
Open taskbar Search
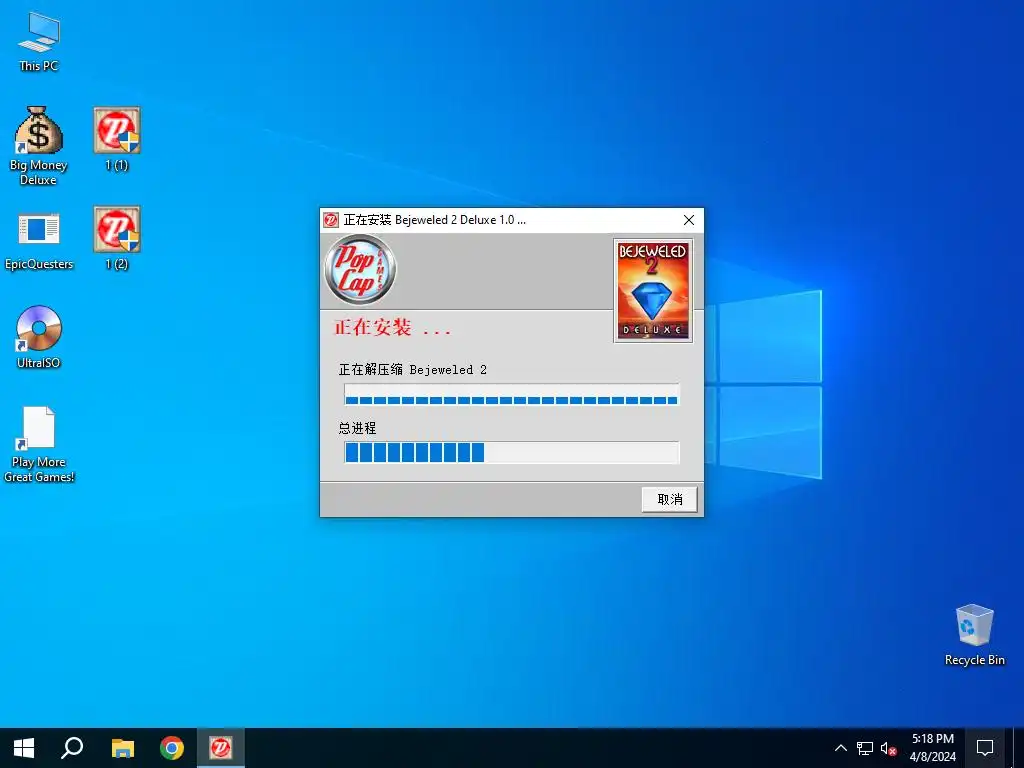(72, 748)
